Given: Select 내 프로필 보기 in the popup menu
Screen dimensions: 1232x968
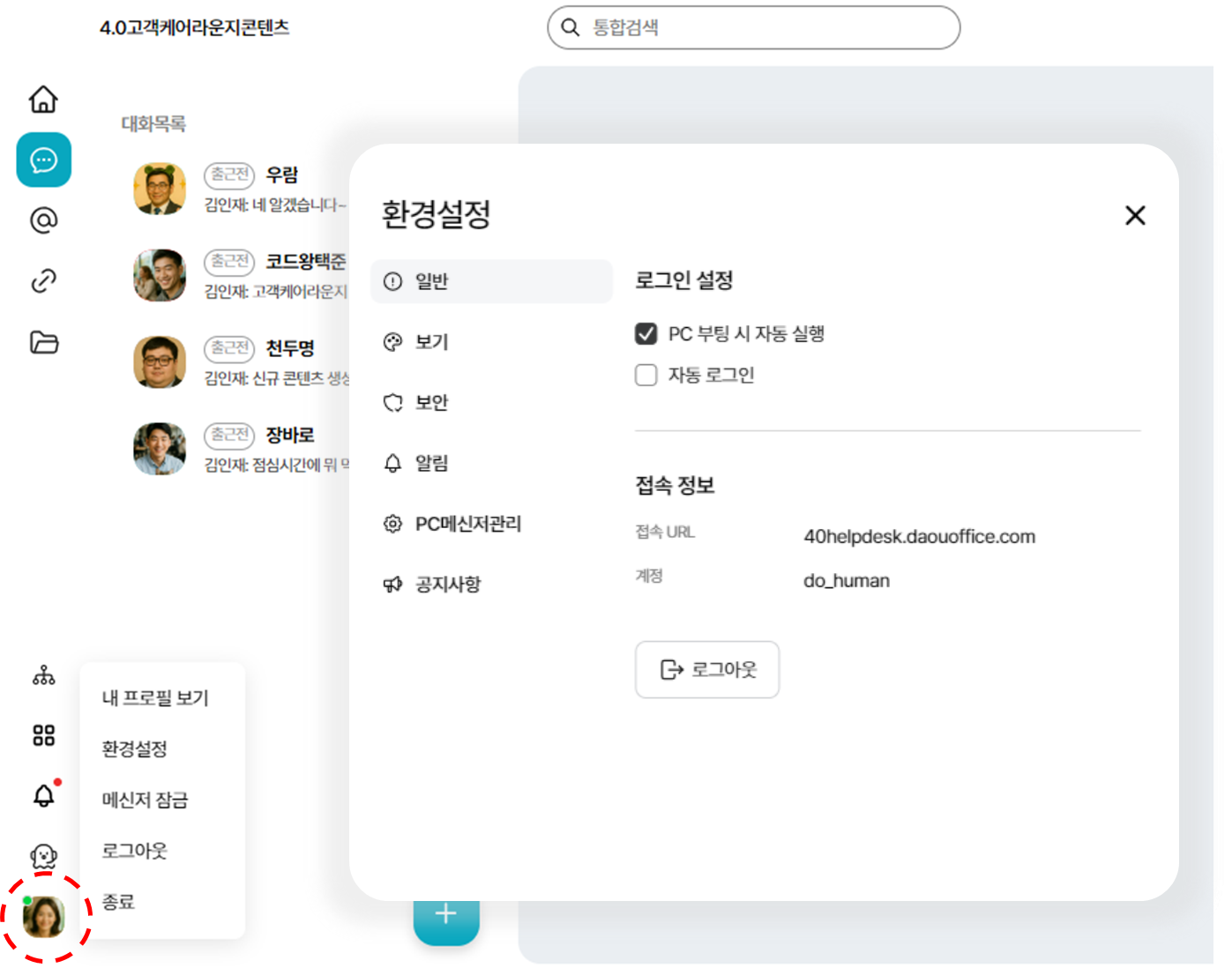Looking at the screenshot, I should (x=155, y=698).
